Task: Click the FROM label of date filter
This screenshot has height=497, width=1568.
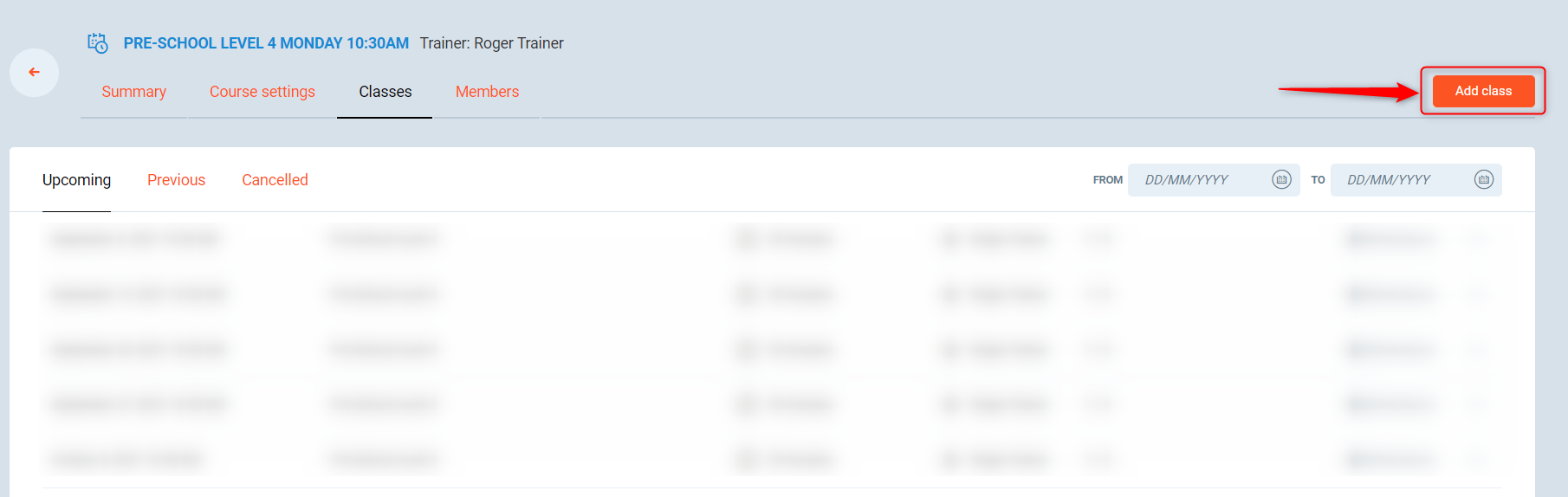Action: (1107, 180)
